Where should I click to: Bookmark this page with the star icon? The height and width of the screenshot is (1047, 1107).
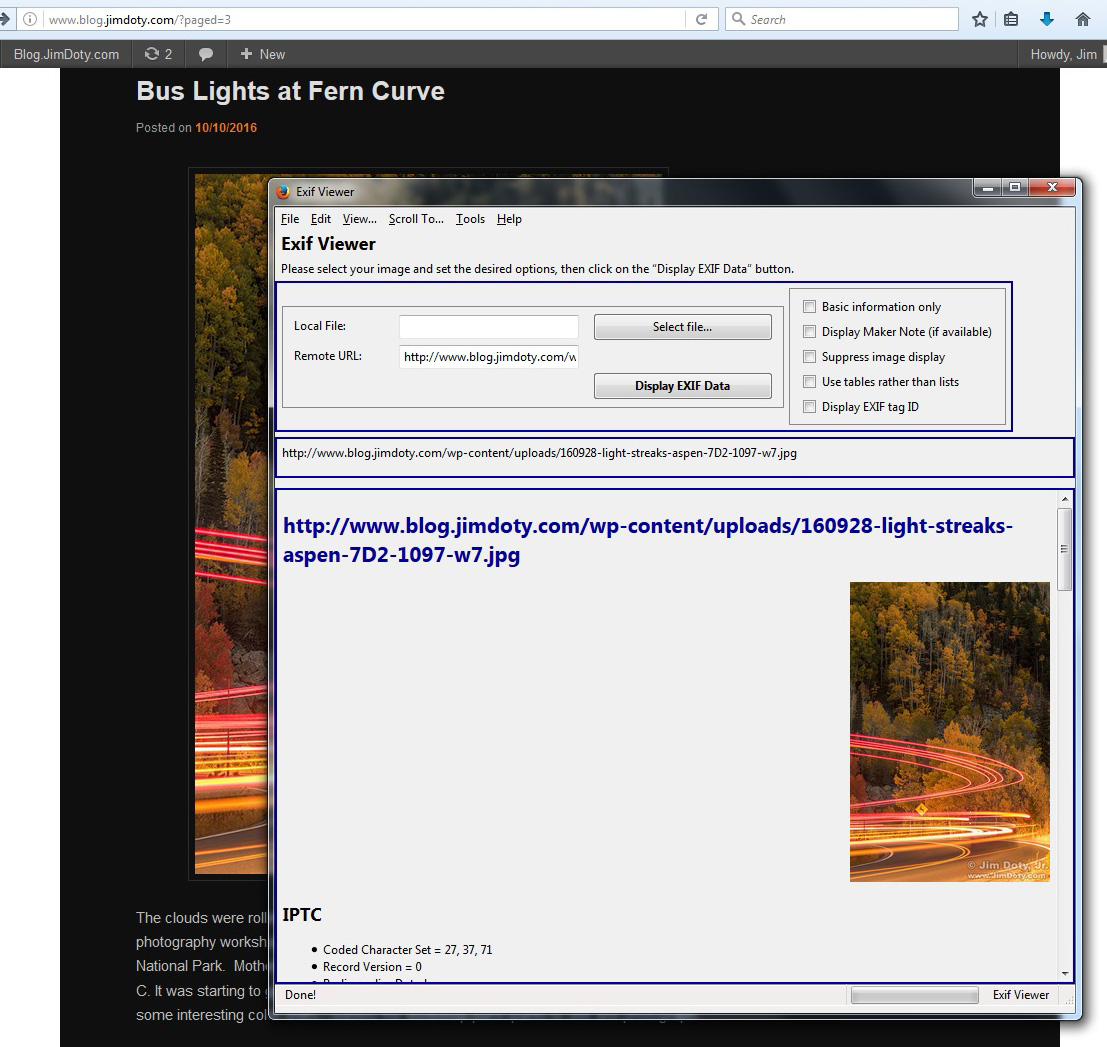click(x=979, y=19)
